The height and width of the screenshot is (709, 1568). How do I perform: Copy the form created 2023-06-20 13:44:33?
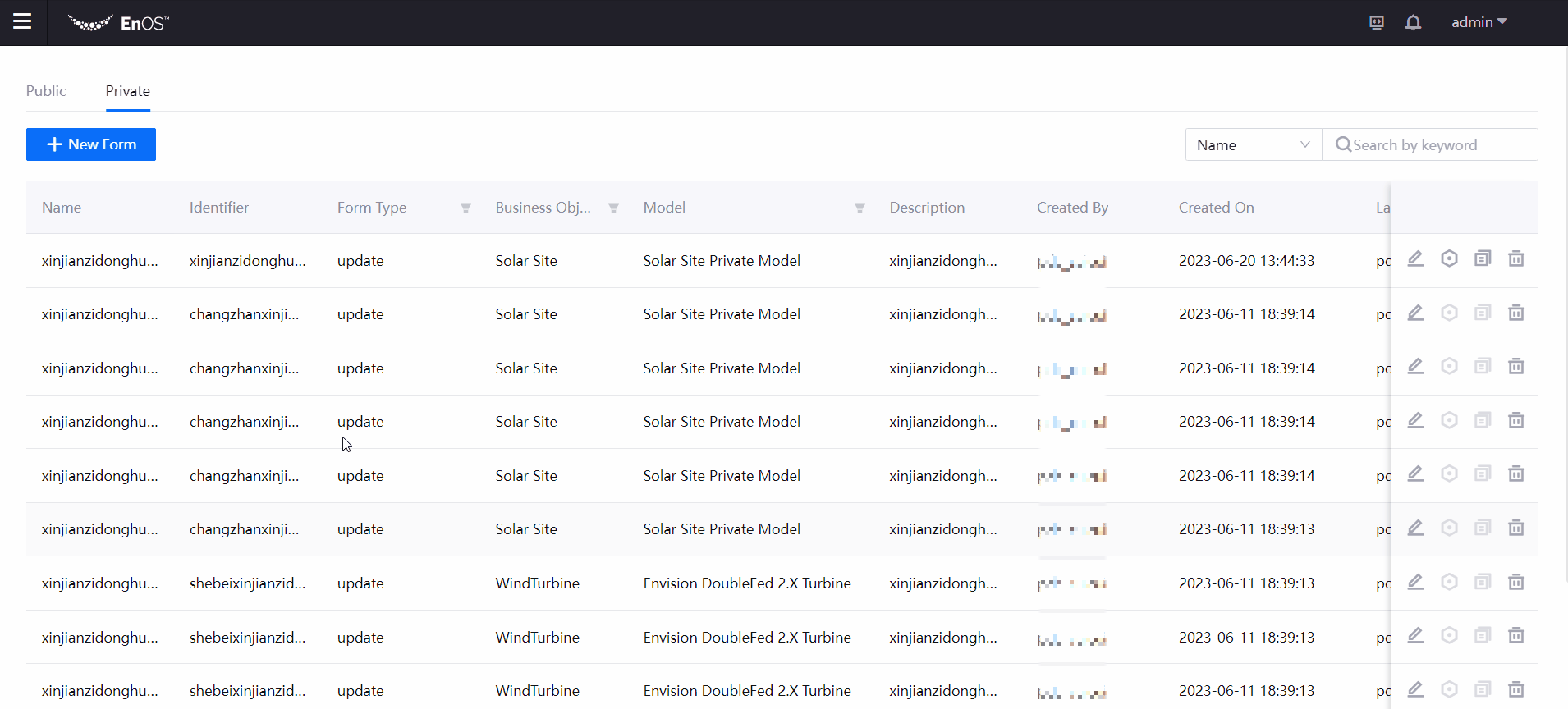pos(1482,259)
